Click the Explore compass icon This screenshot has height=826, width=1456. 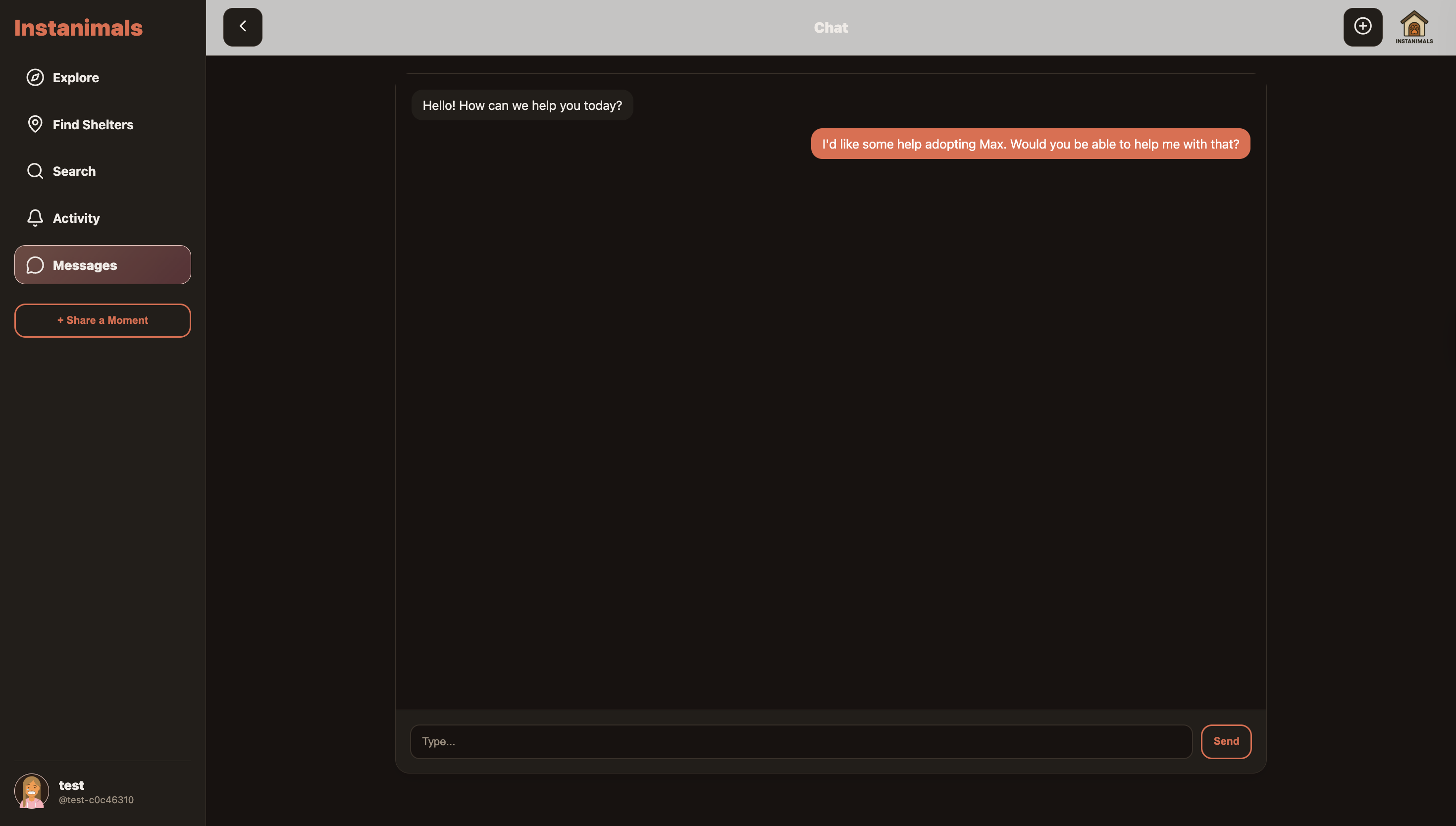[x=35, y=77]
